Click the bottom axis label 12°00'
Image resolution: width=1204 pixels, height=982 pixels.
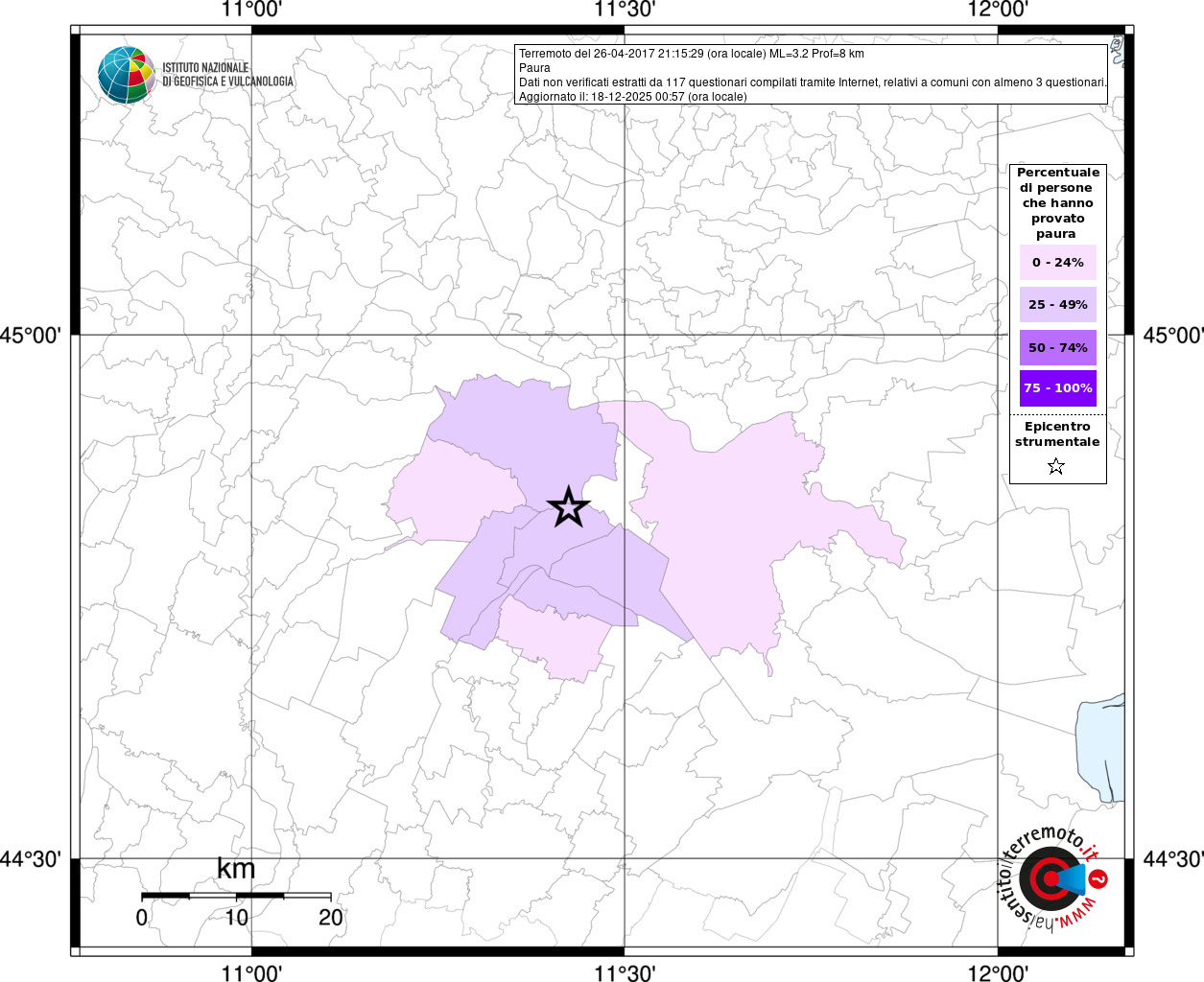[x=998, y=972]
